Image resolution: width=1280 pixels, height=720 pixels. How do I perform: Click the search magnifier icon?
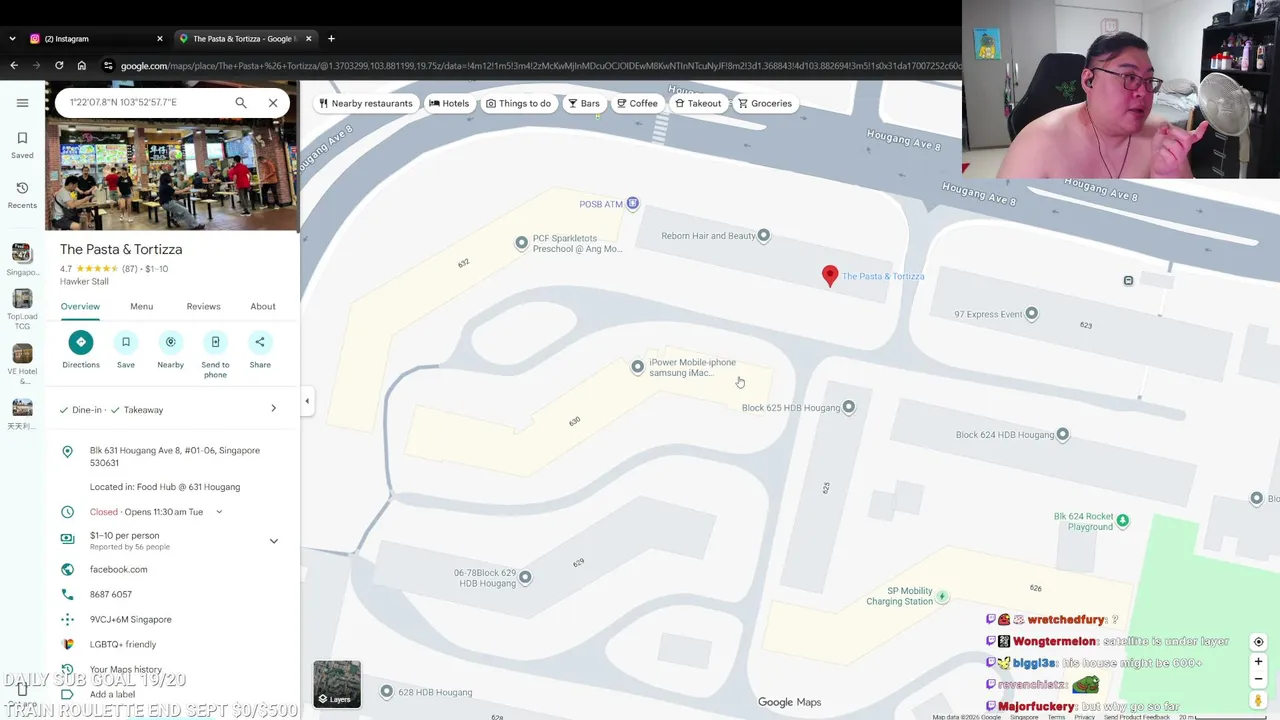click(241, 103)
